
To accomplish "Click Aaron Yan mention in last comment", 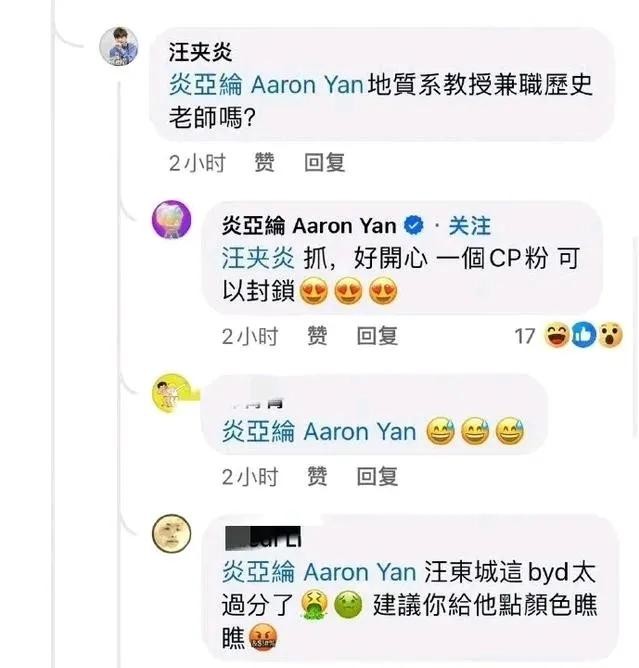I will [319, 572].
